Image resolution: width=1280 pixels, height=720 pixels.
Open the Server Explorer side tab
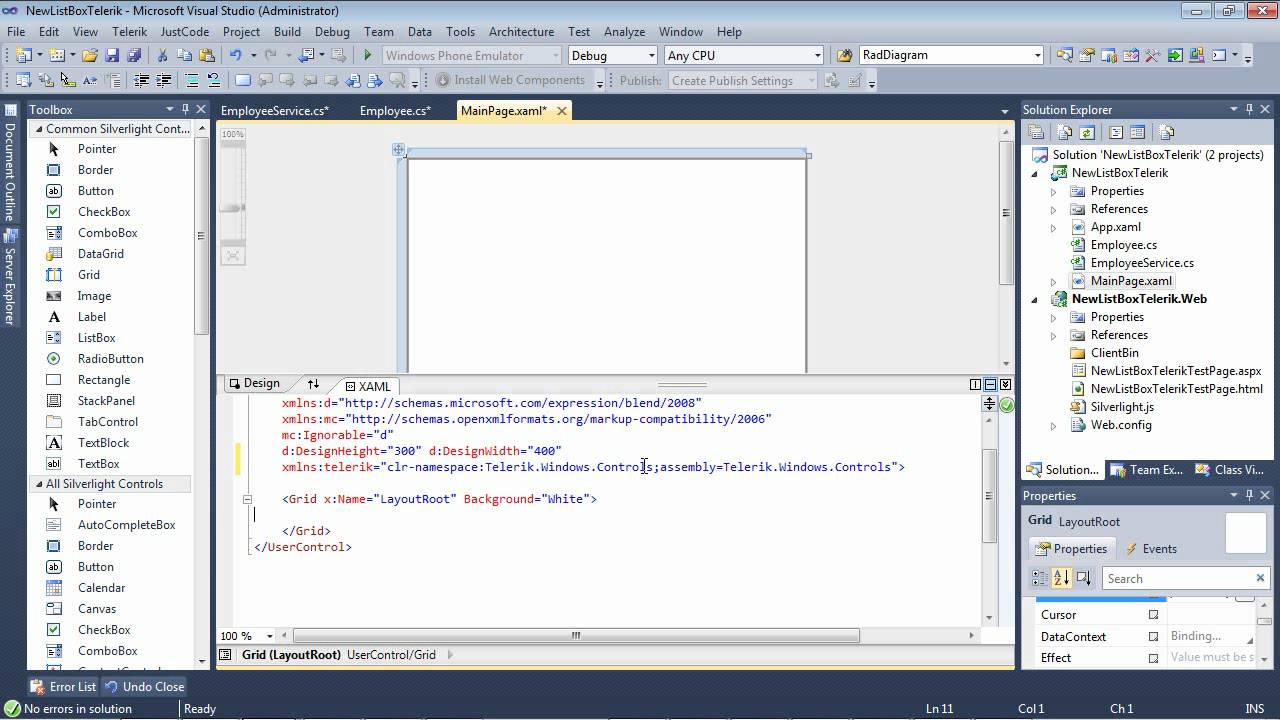[x=10, y=278]
